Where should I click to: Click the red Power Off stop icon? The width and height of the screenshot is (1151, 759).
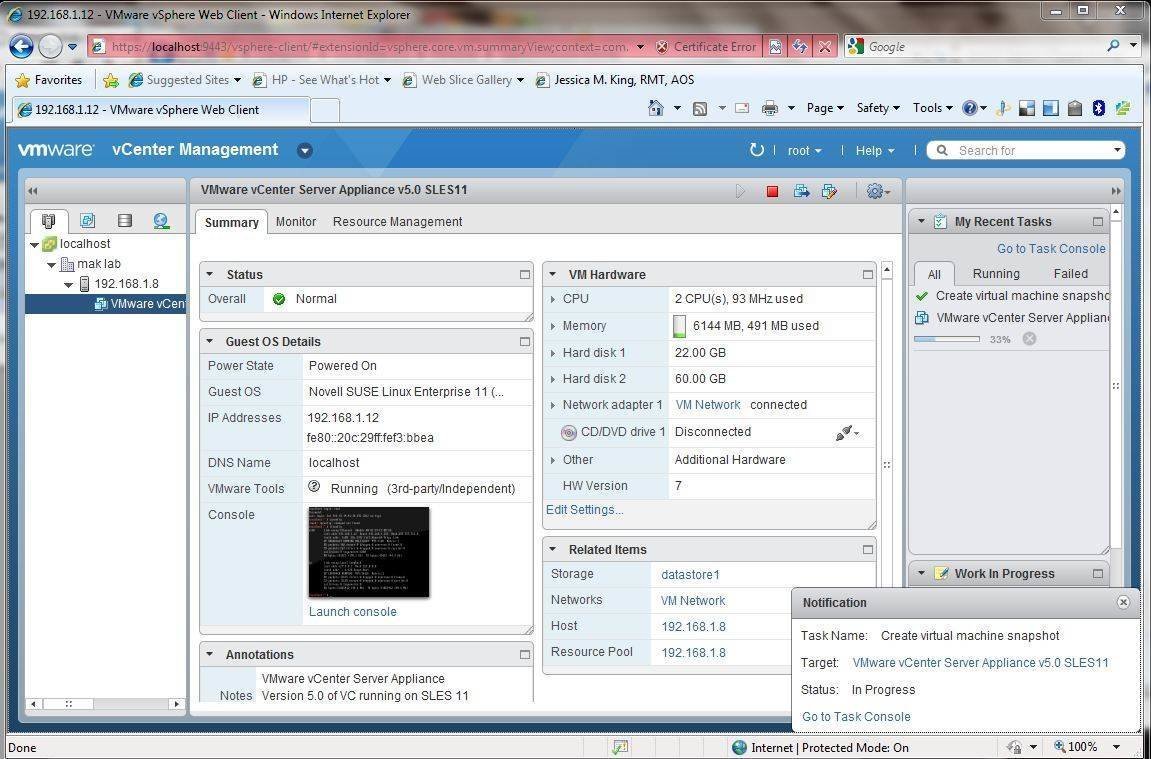pos(772,191)
